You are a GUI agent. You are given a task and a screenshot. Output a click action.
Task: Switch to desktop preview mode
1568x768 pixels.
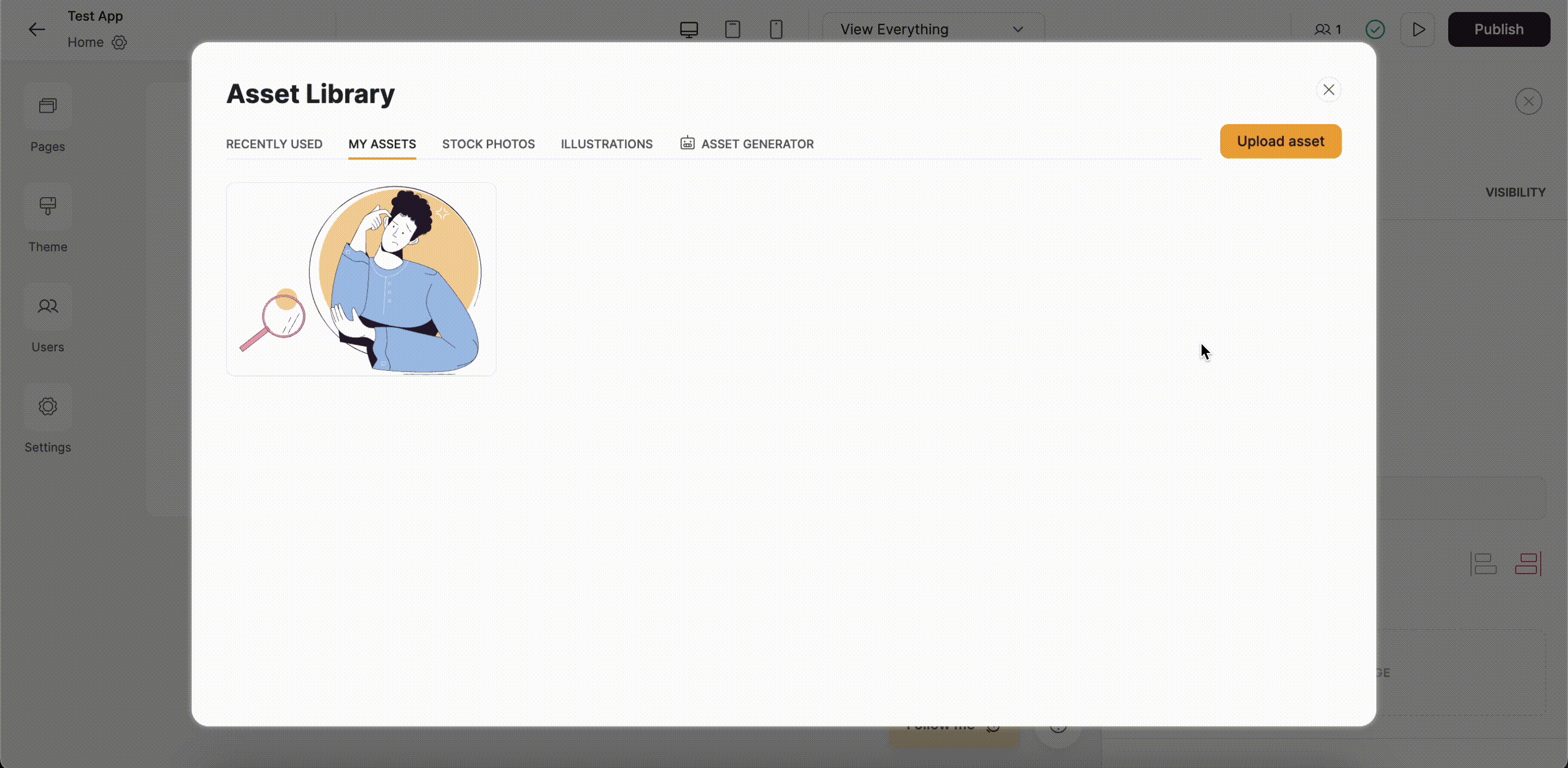[x=688, y=29]
